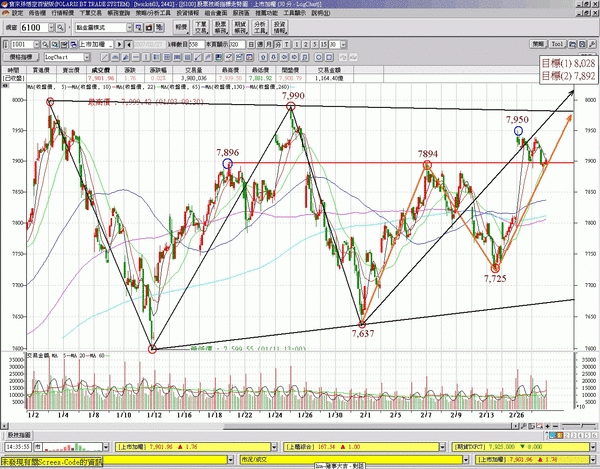600x469 pixels.
Task: Open the 30 minute interval dropdown
Action: pyautogui.click(x=343, y=45)
